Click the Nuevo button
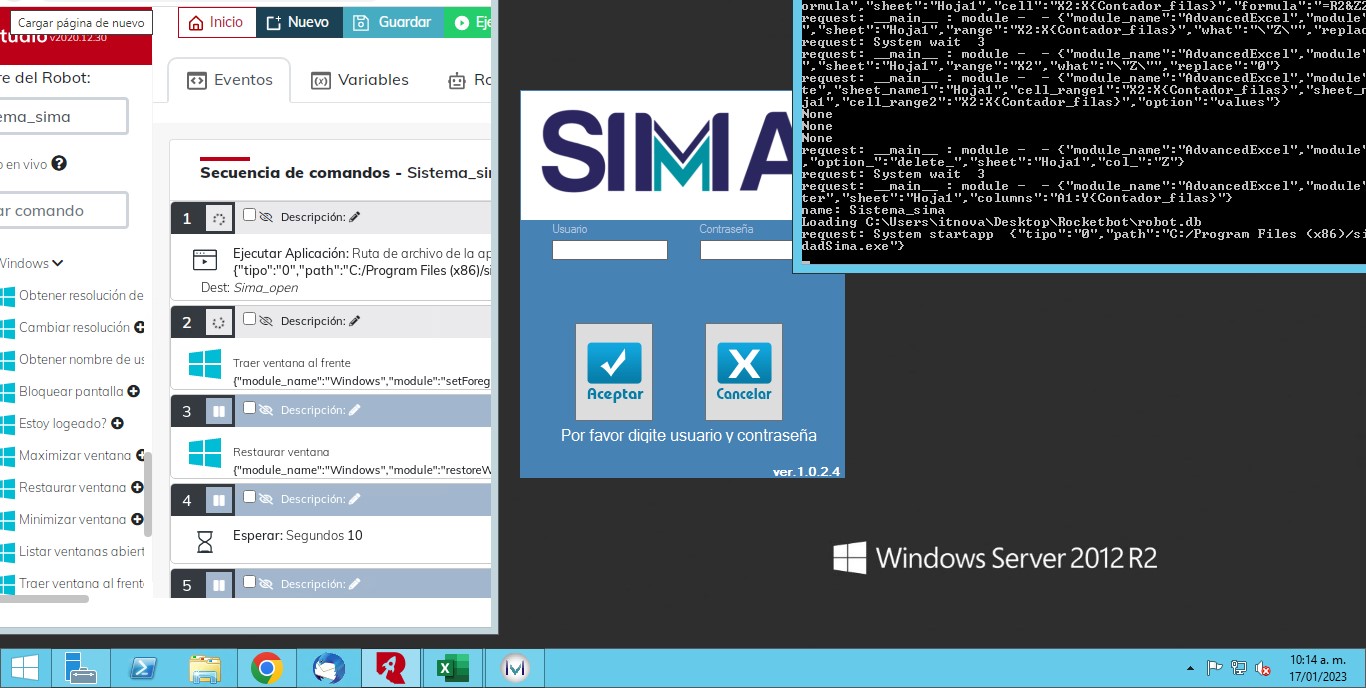 (x=299, y=22)
